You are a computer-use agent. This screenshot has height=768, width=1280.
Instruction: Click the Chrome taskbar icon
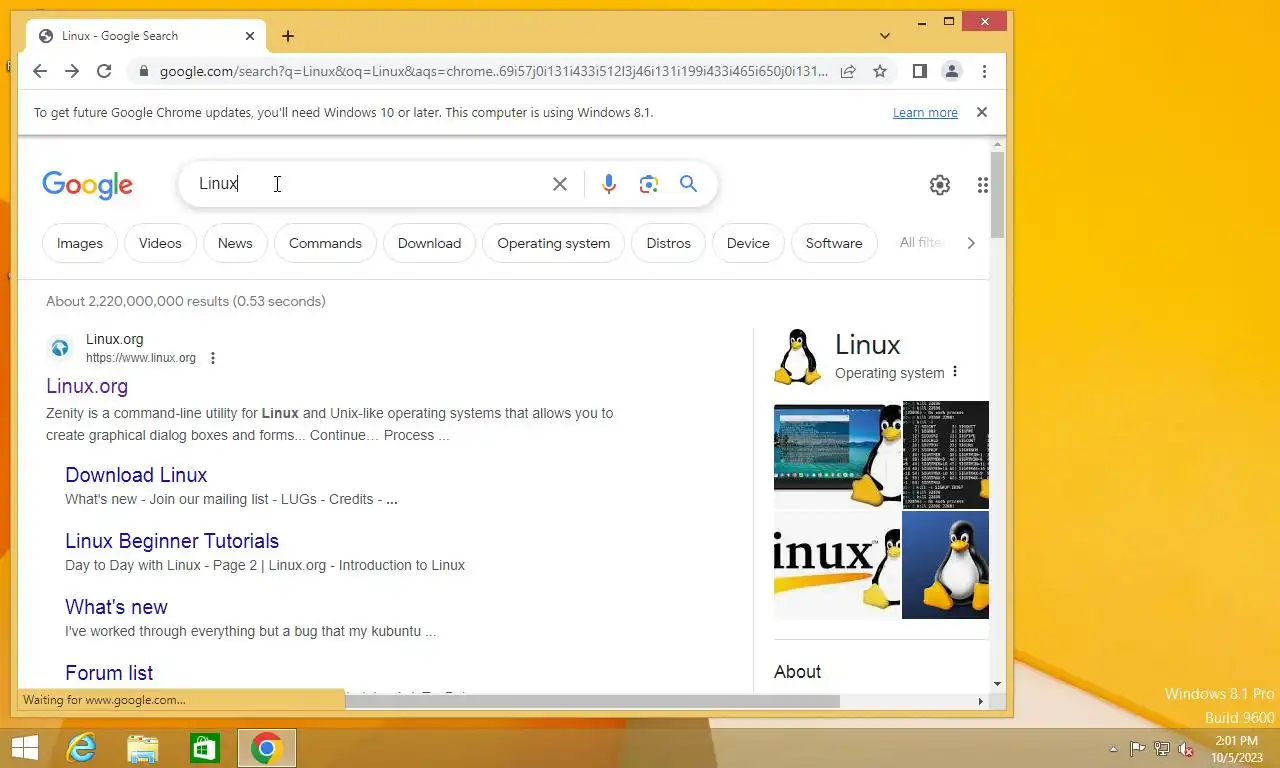click(x=267, y=748)
